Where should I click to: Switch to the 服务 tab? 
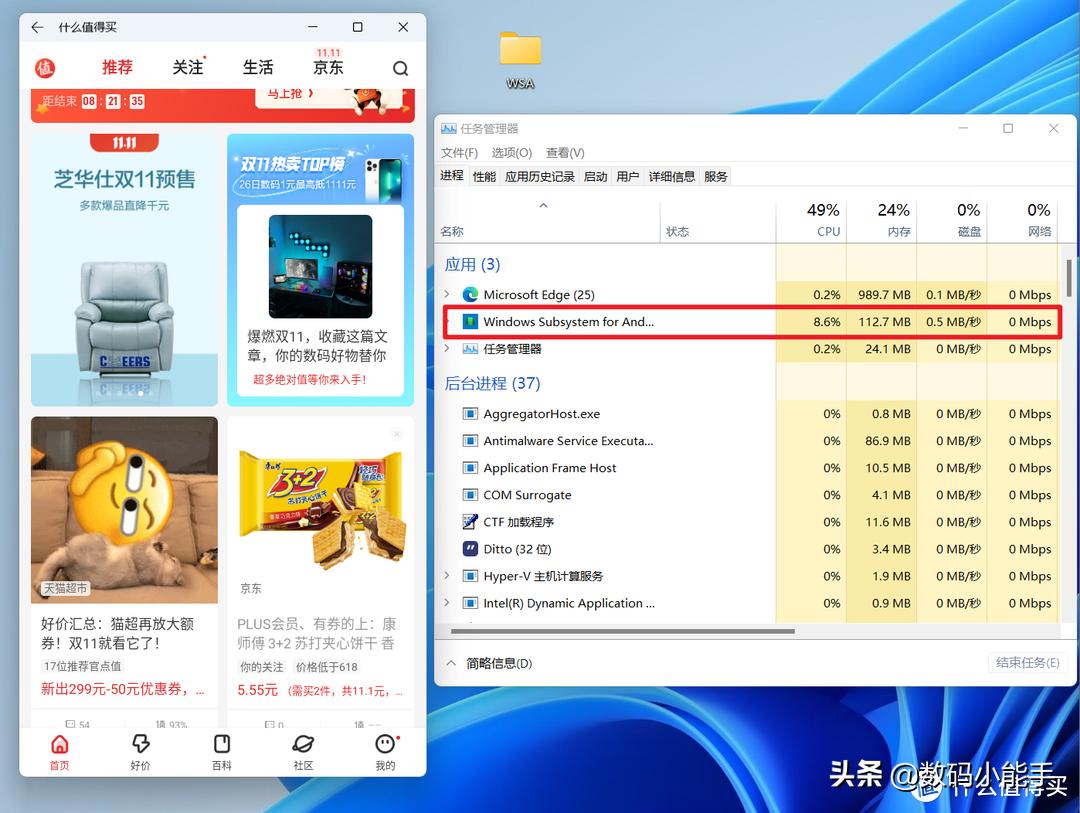tap(716, 176)
